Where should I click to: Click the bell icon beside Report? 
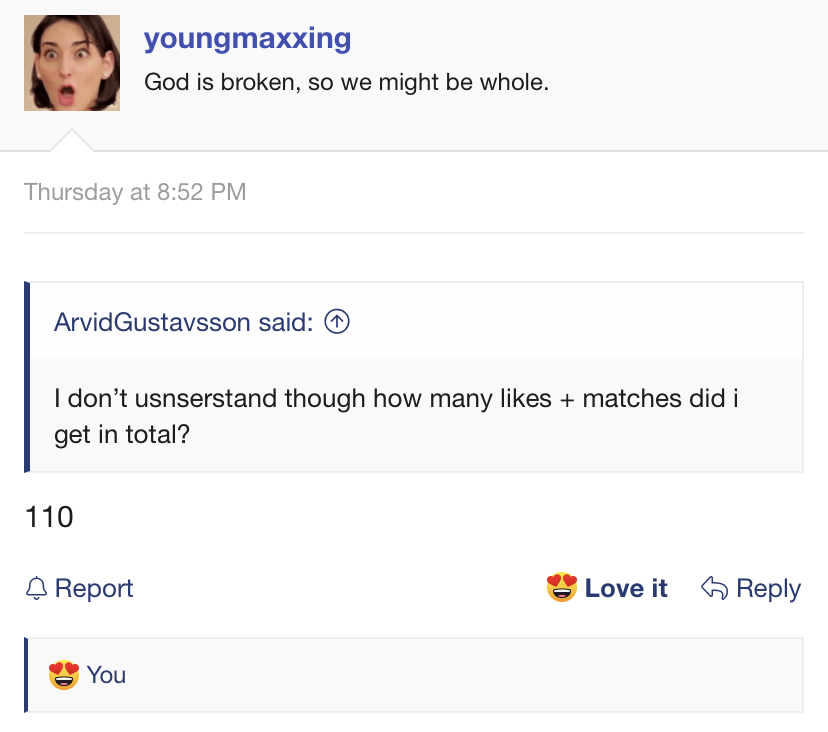[36, 588]
